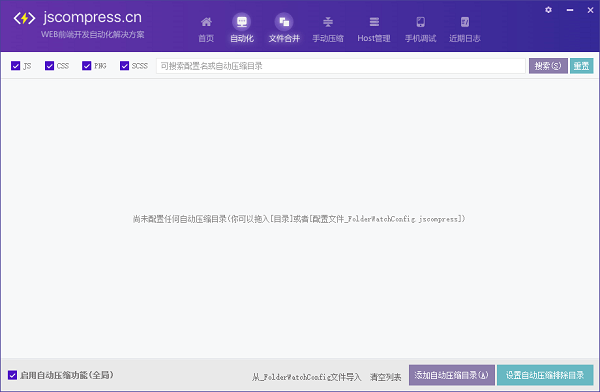Click the 自动化 tab label

[x=242, y=38]
